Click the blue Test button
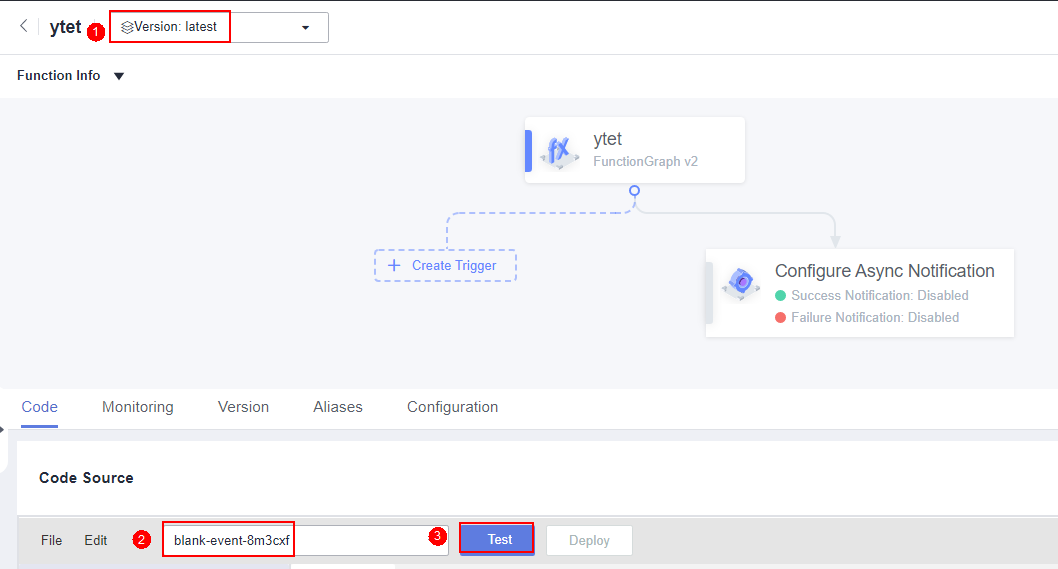The width and height of the screenshot is (1058, 569). [x=497, y=539]
